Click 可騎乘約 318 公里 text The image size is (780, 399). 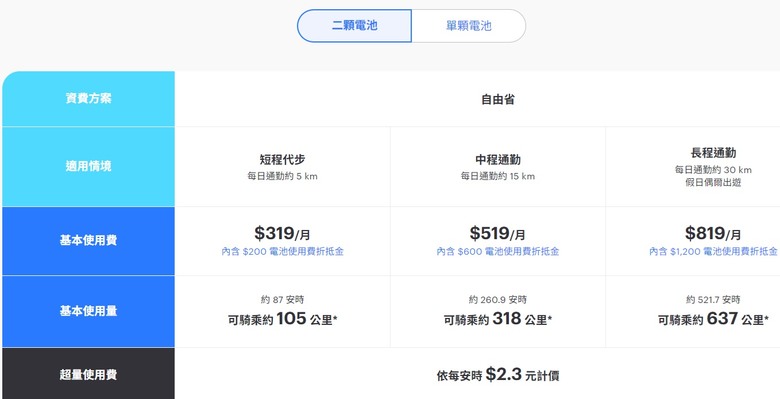498,319
